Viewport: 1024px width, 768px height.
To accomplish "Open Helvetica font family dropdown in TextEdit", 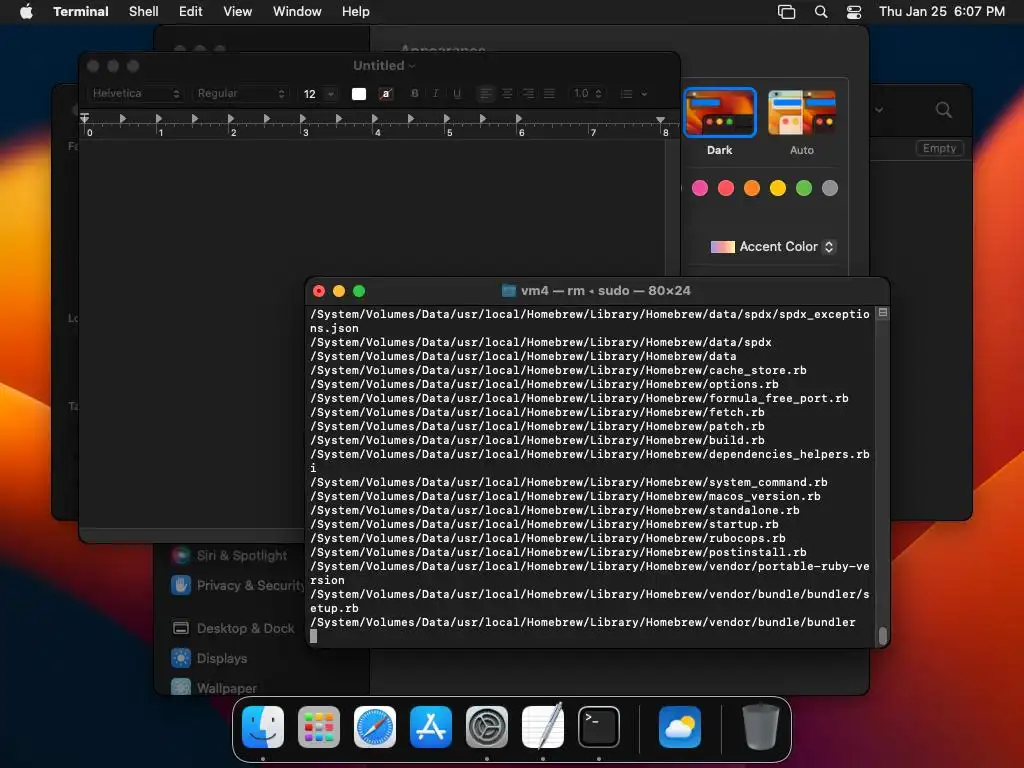I will pos(135,93).
